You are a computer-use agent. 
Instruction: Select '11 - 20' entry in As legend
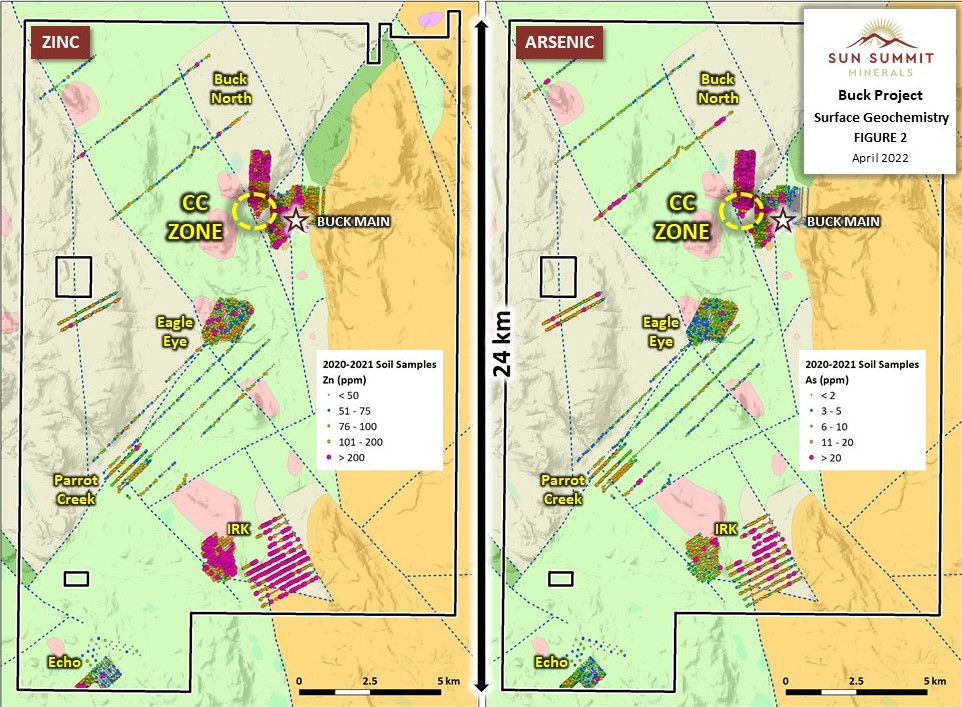(x=837, y=442)
